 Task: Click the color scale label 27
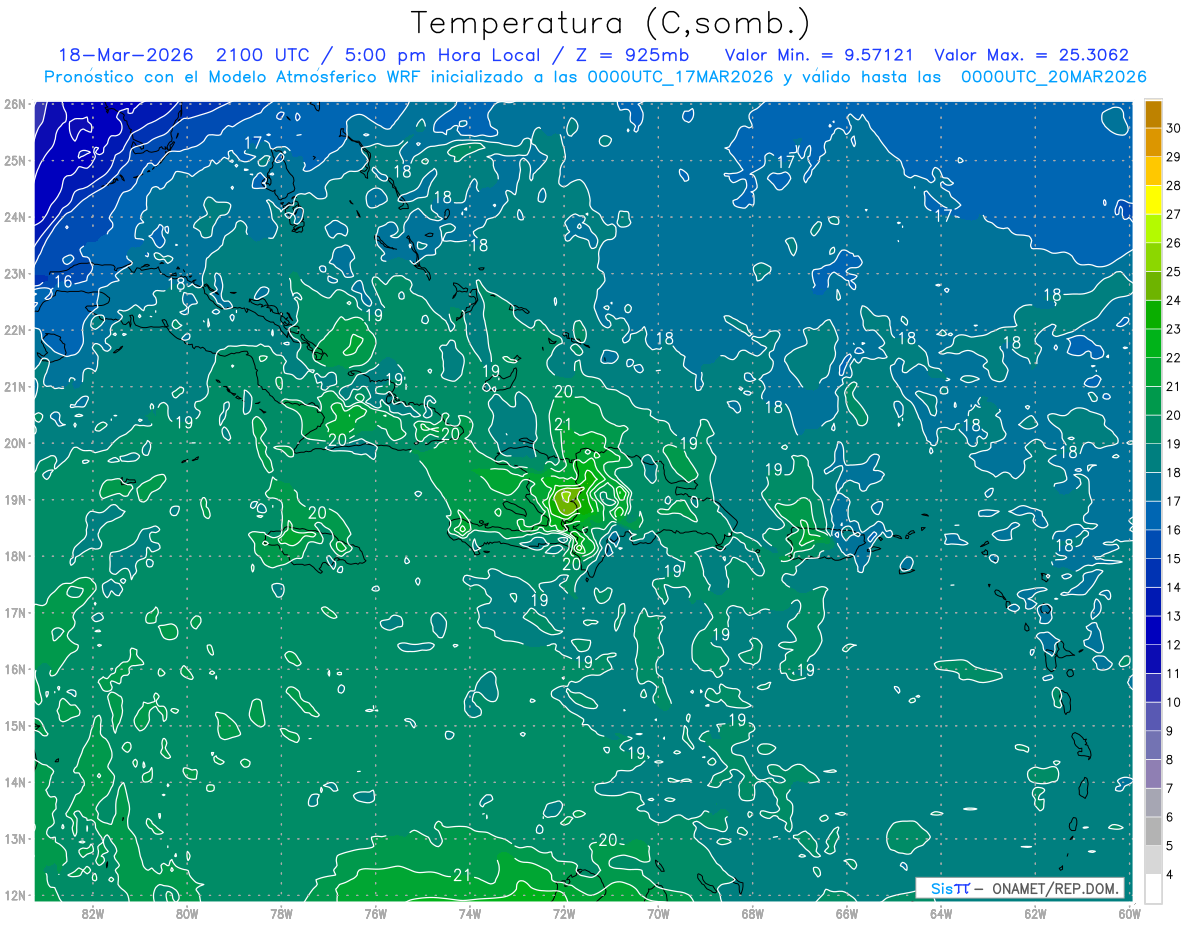pyautogui.click(x=1173, y=214)
